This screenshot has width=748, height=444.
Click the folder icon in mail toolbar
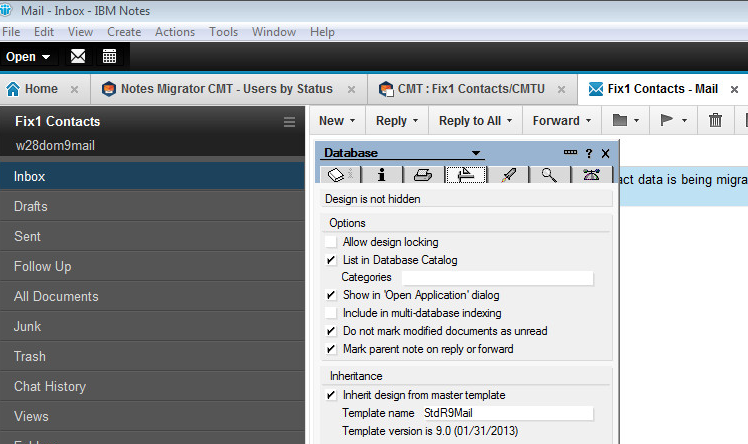click(x=620, y=120)
